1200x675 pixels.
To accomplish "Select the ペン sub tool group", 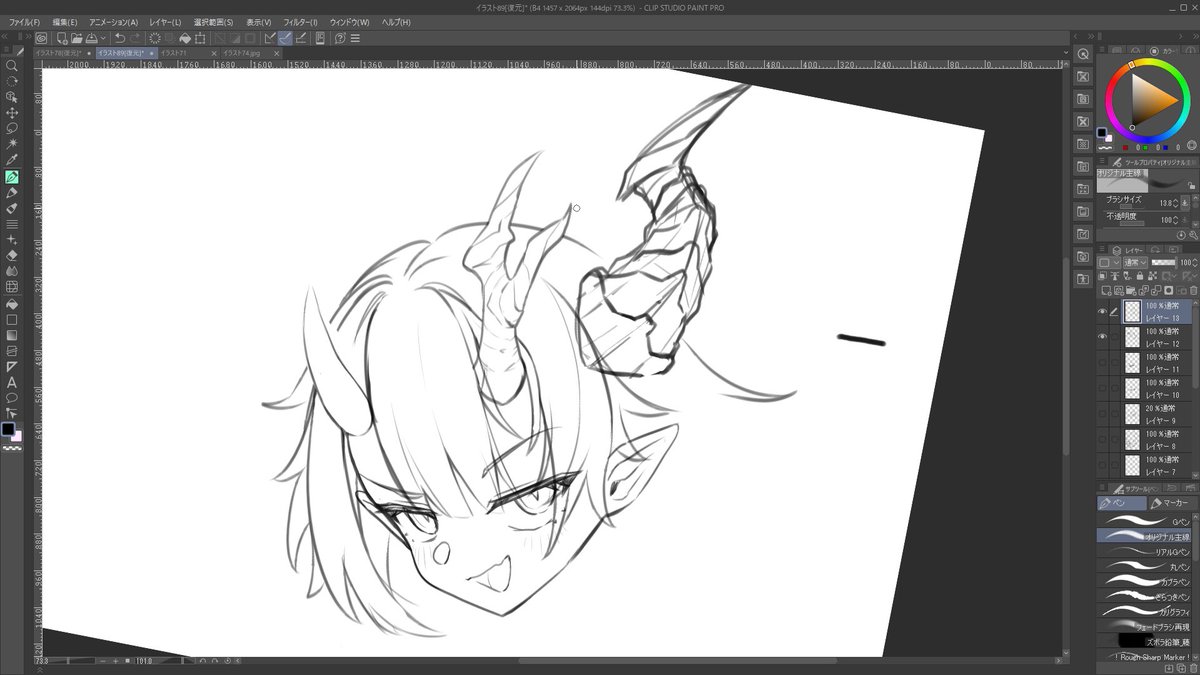I will point(1120,503).
